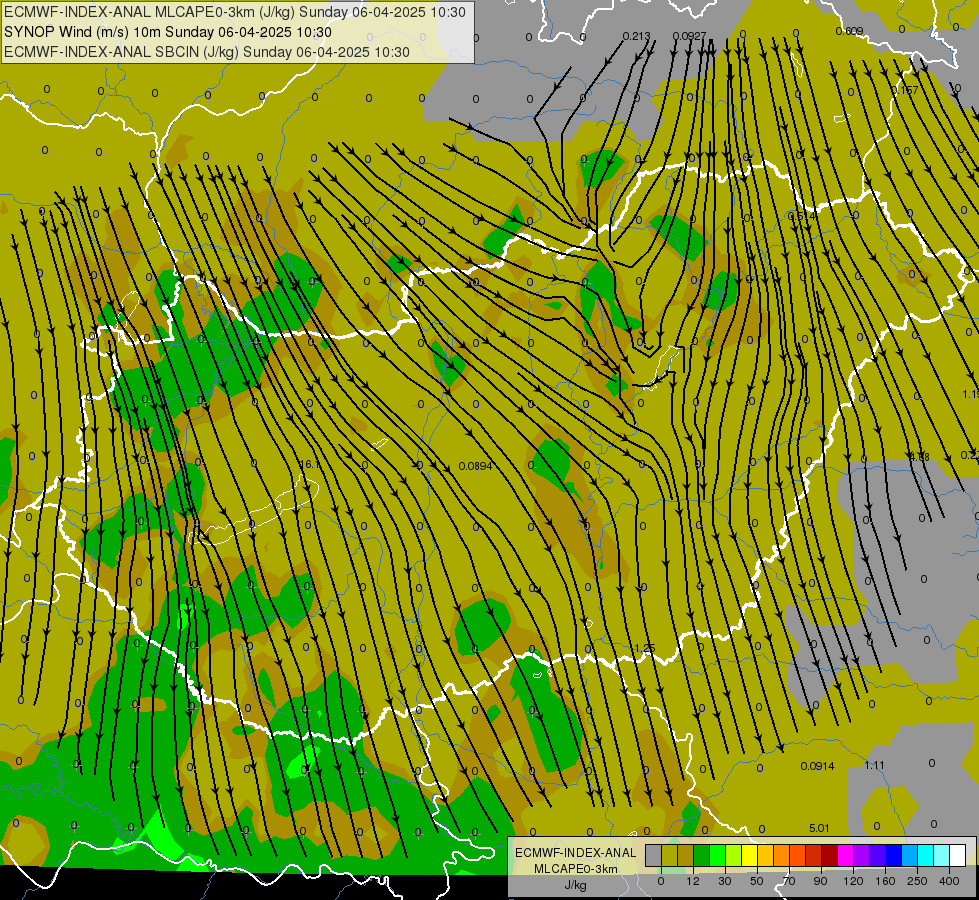This screenshot has height=900, width=979.
Task: Click the map value 16.1
Action: (x=310, y=464)
